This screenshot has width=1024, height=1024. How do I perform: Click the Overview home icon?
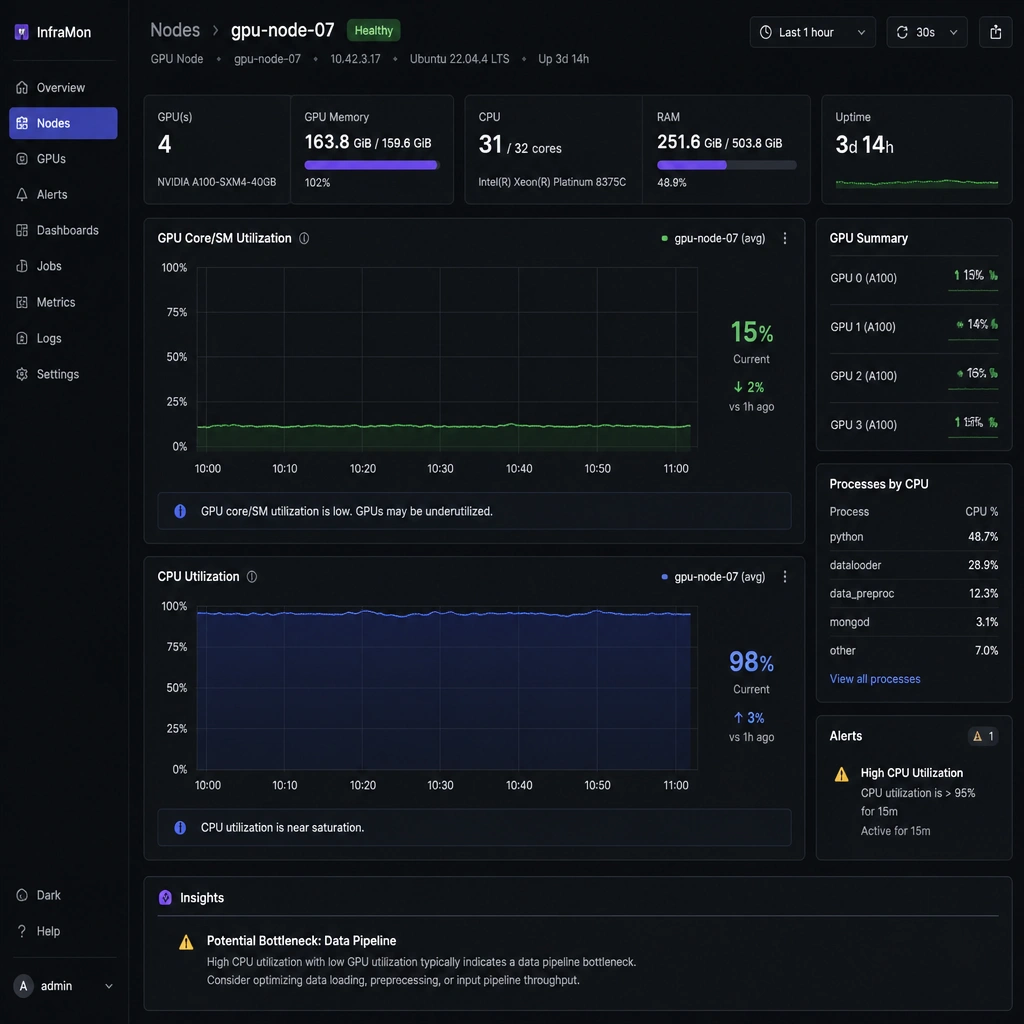tap(22, 88)
